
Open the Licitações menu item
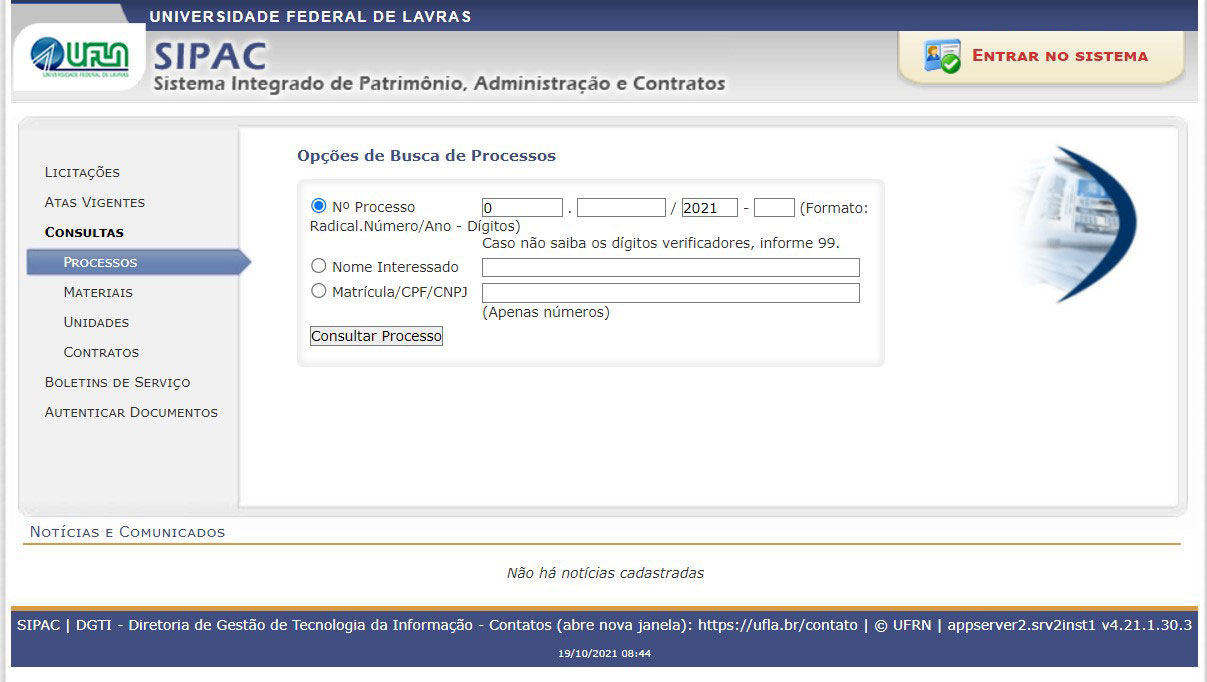click(82, 172)
